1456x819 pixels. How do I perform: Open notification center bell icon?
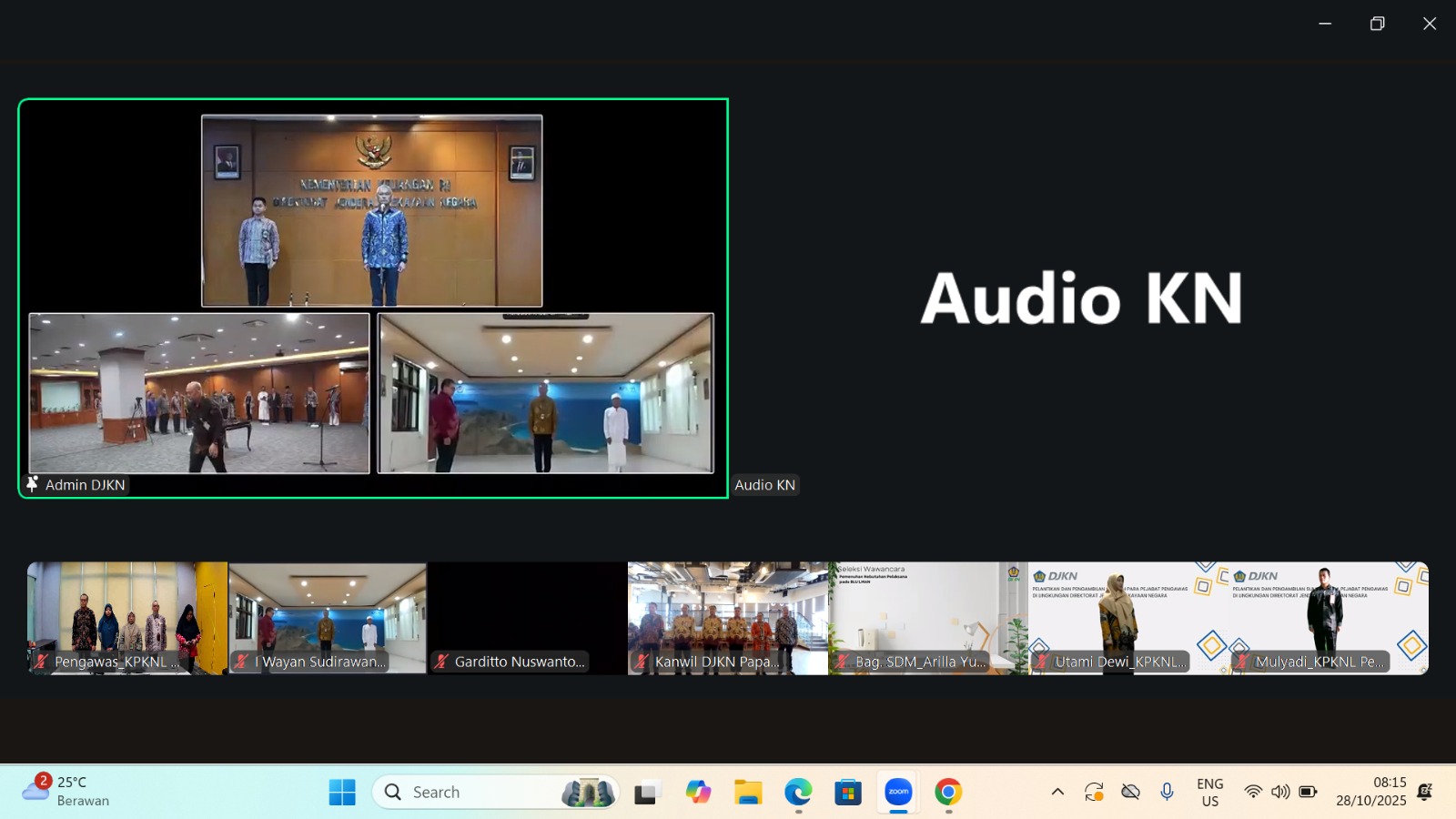tap(1425, 792)
